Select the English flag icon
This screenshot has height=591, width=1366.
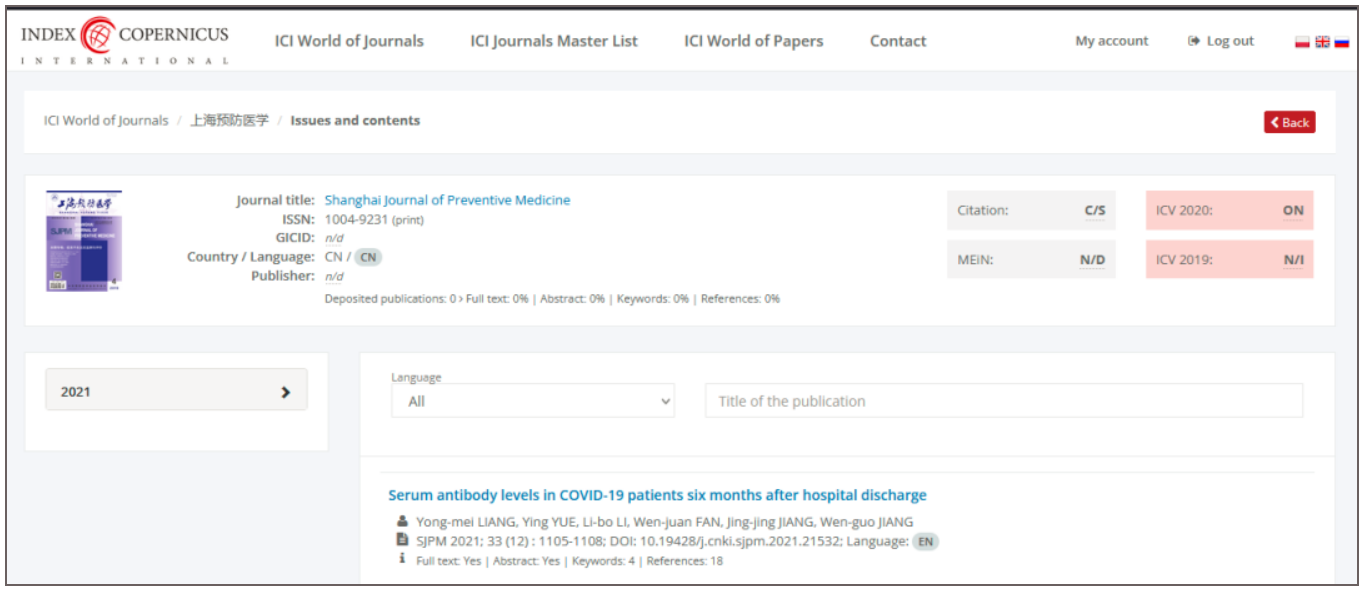point(1322,42)
